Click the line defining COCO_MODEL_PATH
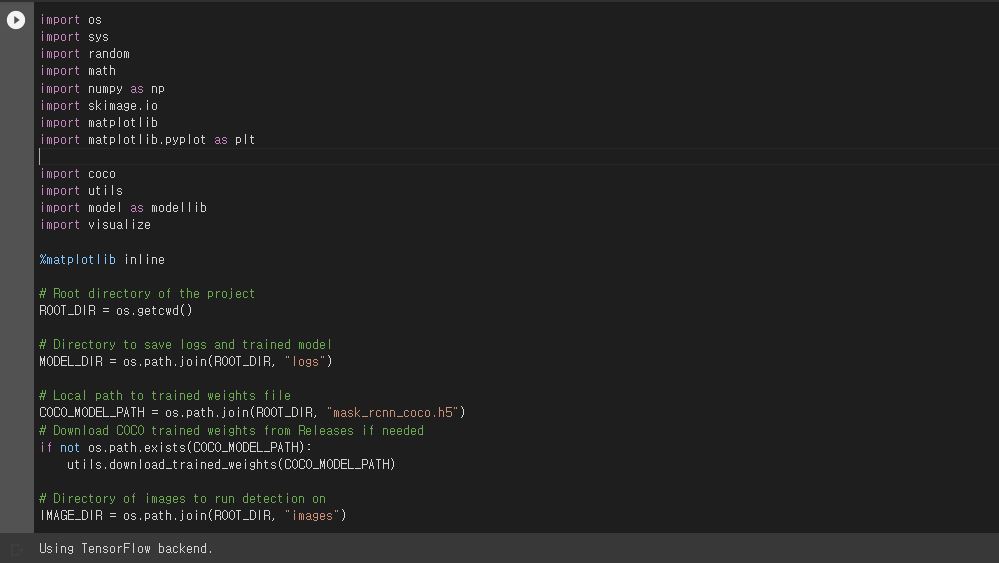 coord(252,413)
